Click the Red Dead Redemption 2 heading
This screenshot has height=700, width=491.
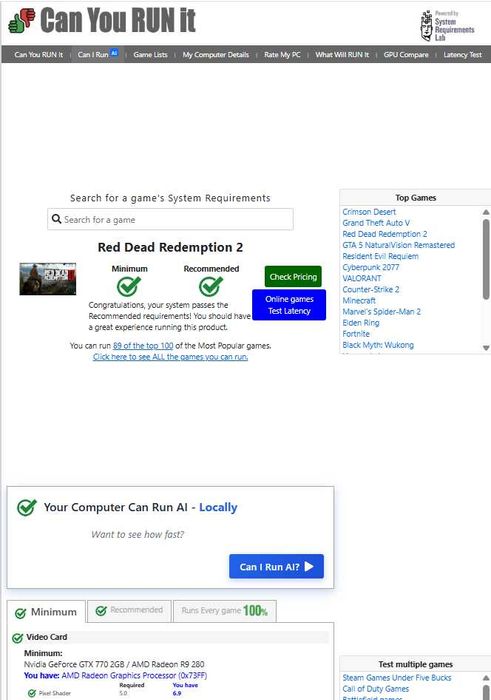click(x=170, y=247)
